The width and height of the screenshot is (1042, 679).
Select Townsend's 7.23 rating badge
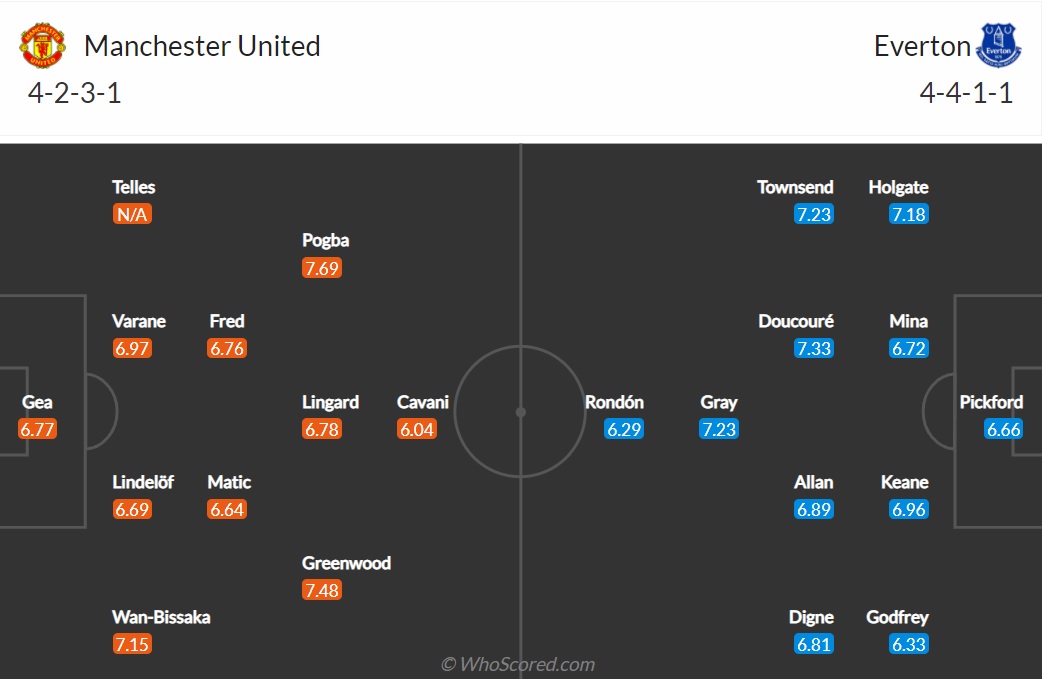(813, 214)
